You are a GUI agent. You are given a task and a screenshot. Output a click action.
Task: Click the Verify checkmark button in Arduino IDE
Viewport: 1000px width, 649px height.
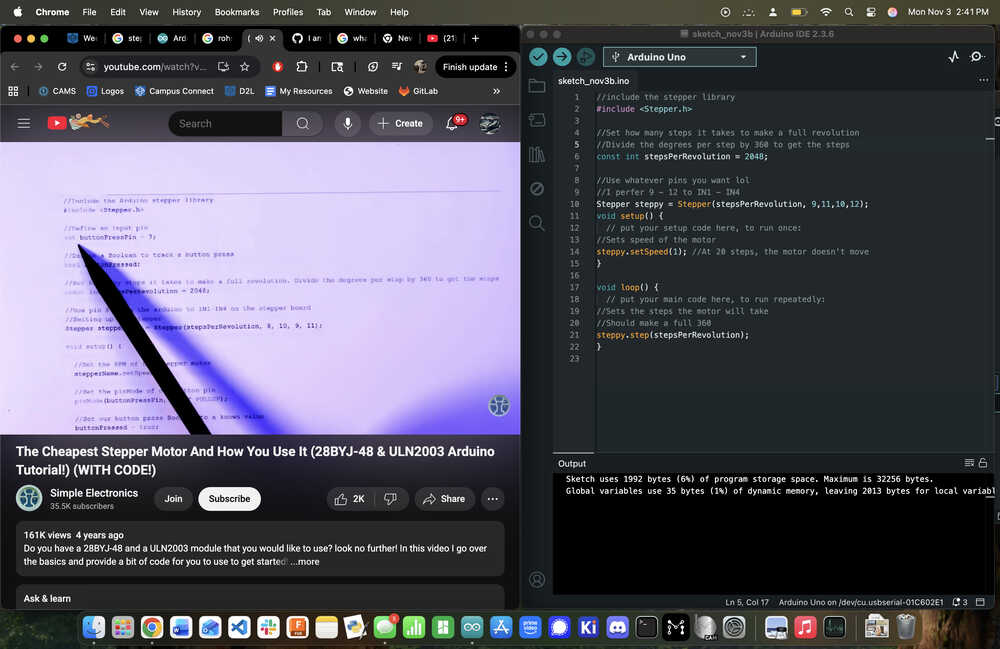click(538, 57)
